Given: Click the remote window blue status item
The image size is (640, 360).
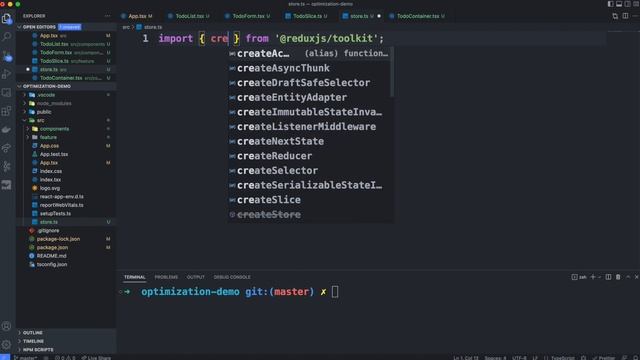Looking at the screenshot, I should (5, 358).
